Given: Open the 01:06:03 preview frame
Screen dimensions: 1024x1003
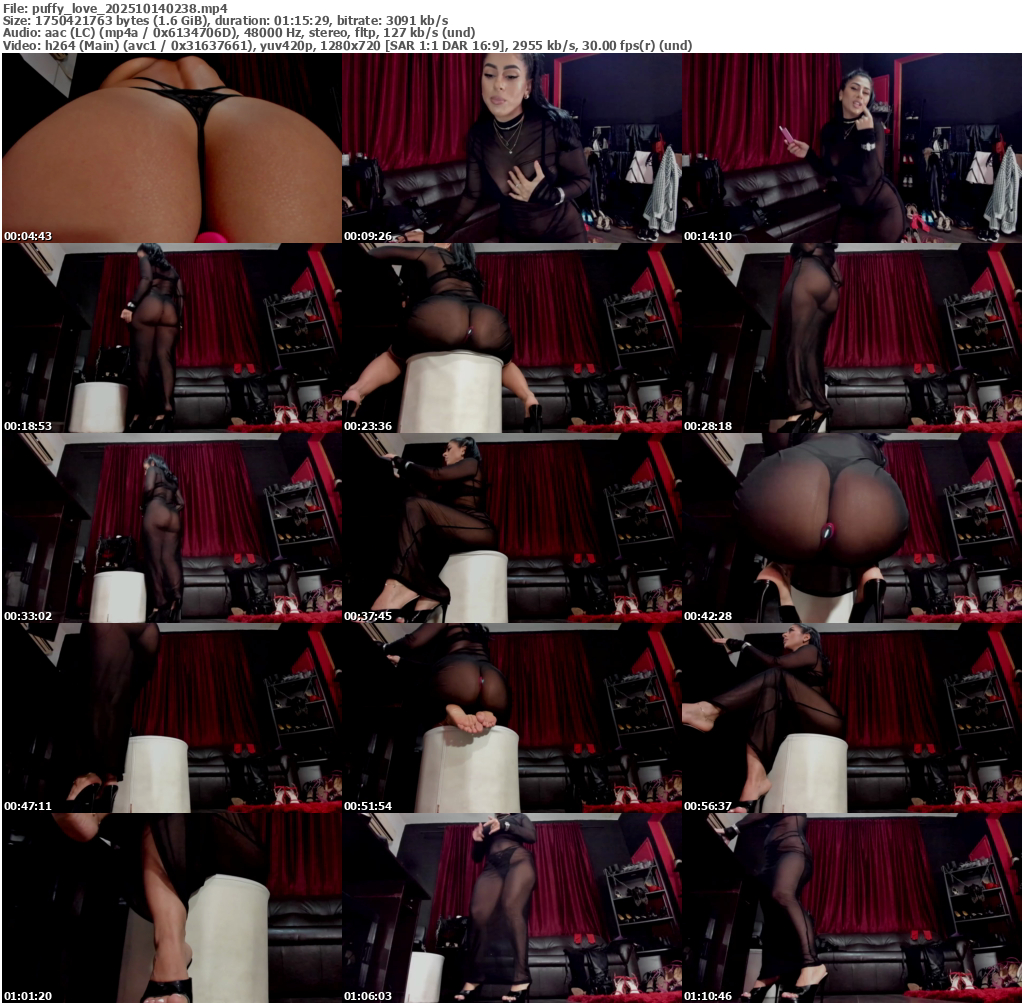Looking at the screenshot, I should point(512,908).
